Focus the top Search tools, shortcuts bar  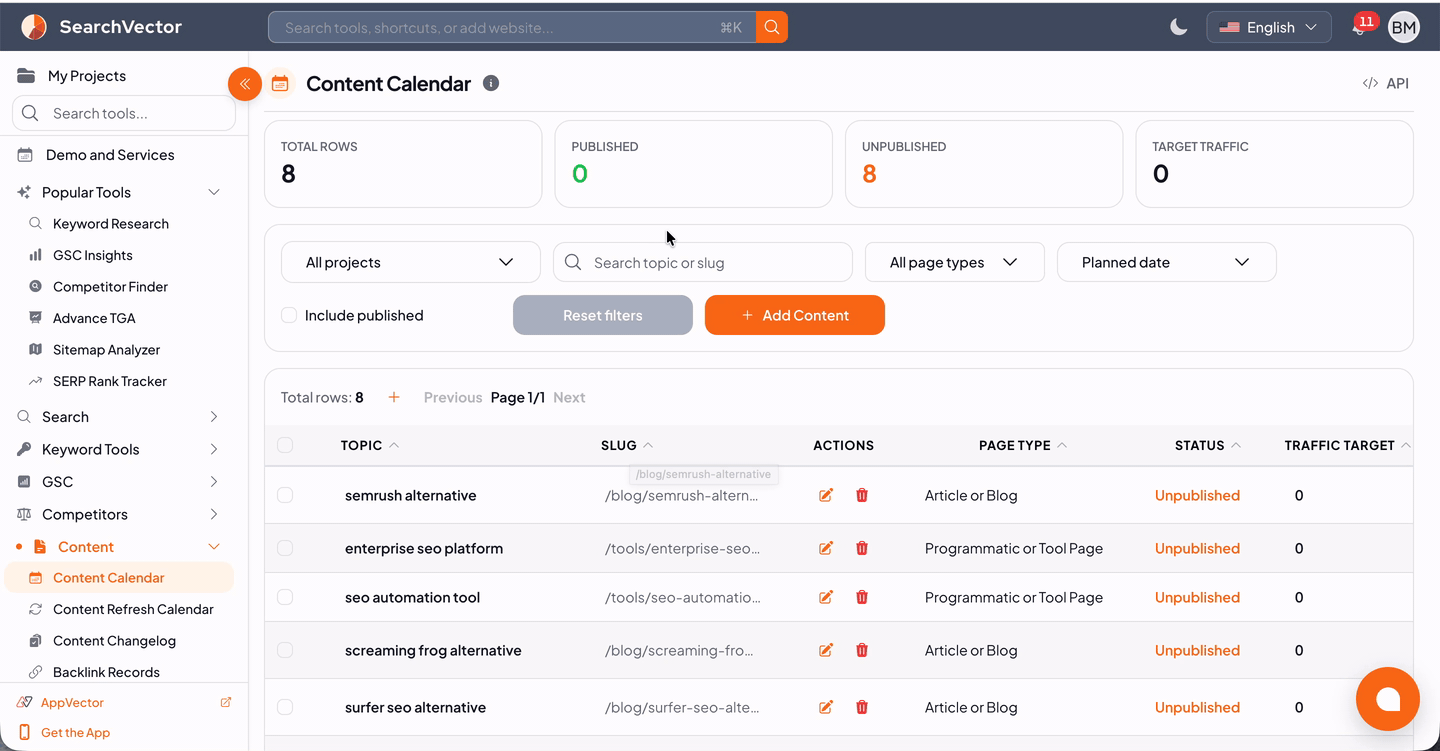point(512,27)
